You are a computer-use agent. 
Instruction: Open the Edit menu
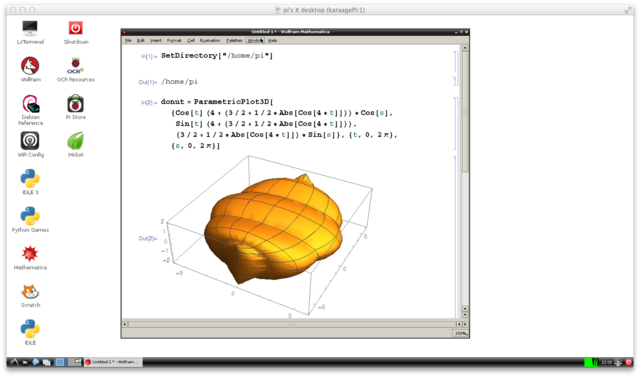(x=140, y=40)
